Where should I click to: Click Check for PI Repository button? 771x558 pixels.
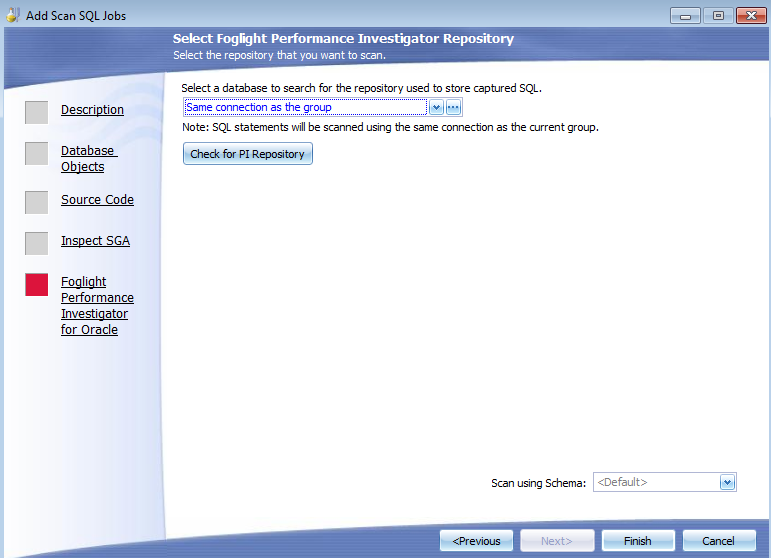tap(248, 154)
